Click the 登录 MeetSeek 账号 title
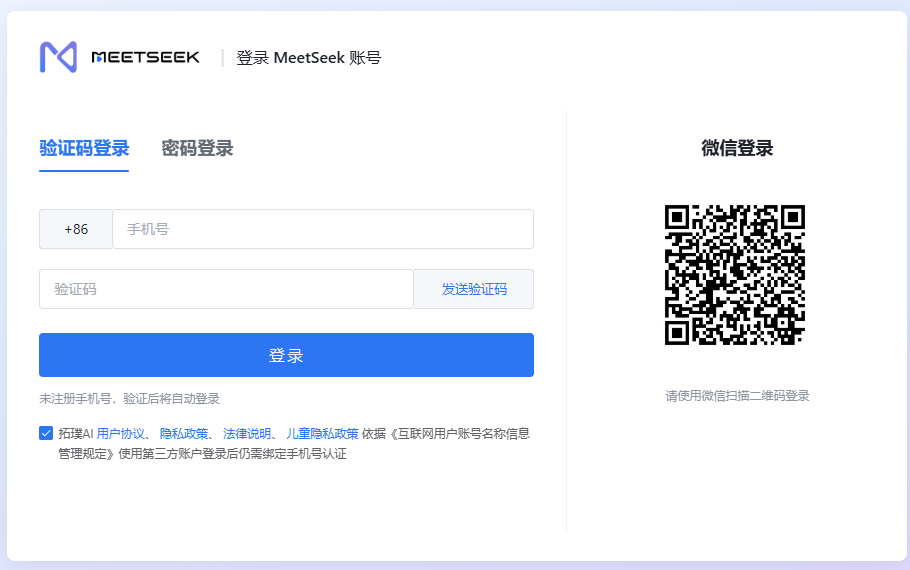 tap(309, 57)
